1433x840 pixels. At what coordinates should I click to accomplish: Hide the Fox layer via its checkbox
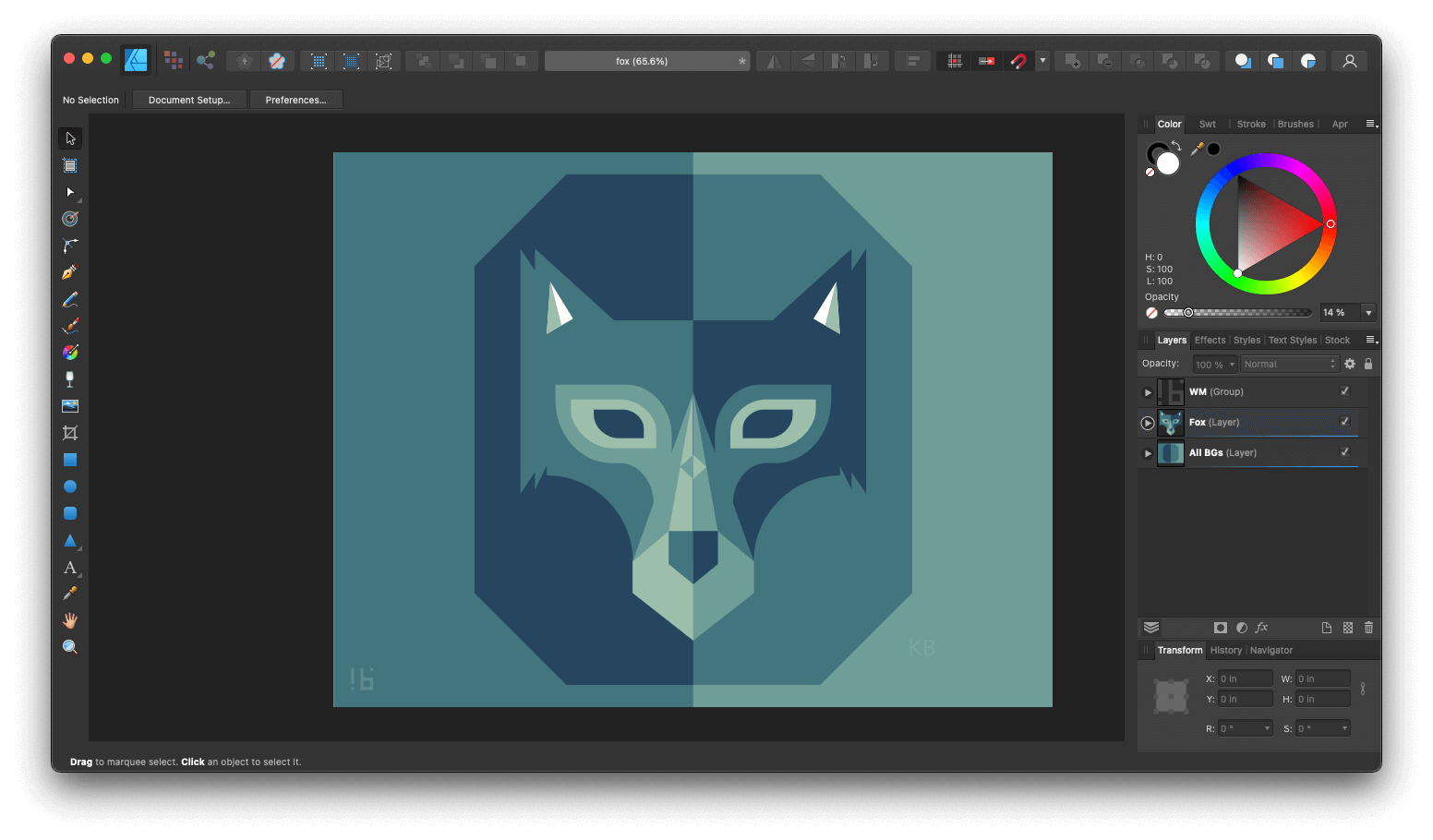pyautogui.click(x=1345, y=422)
